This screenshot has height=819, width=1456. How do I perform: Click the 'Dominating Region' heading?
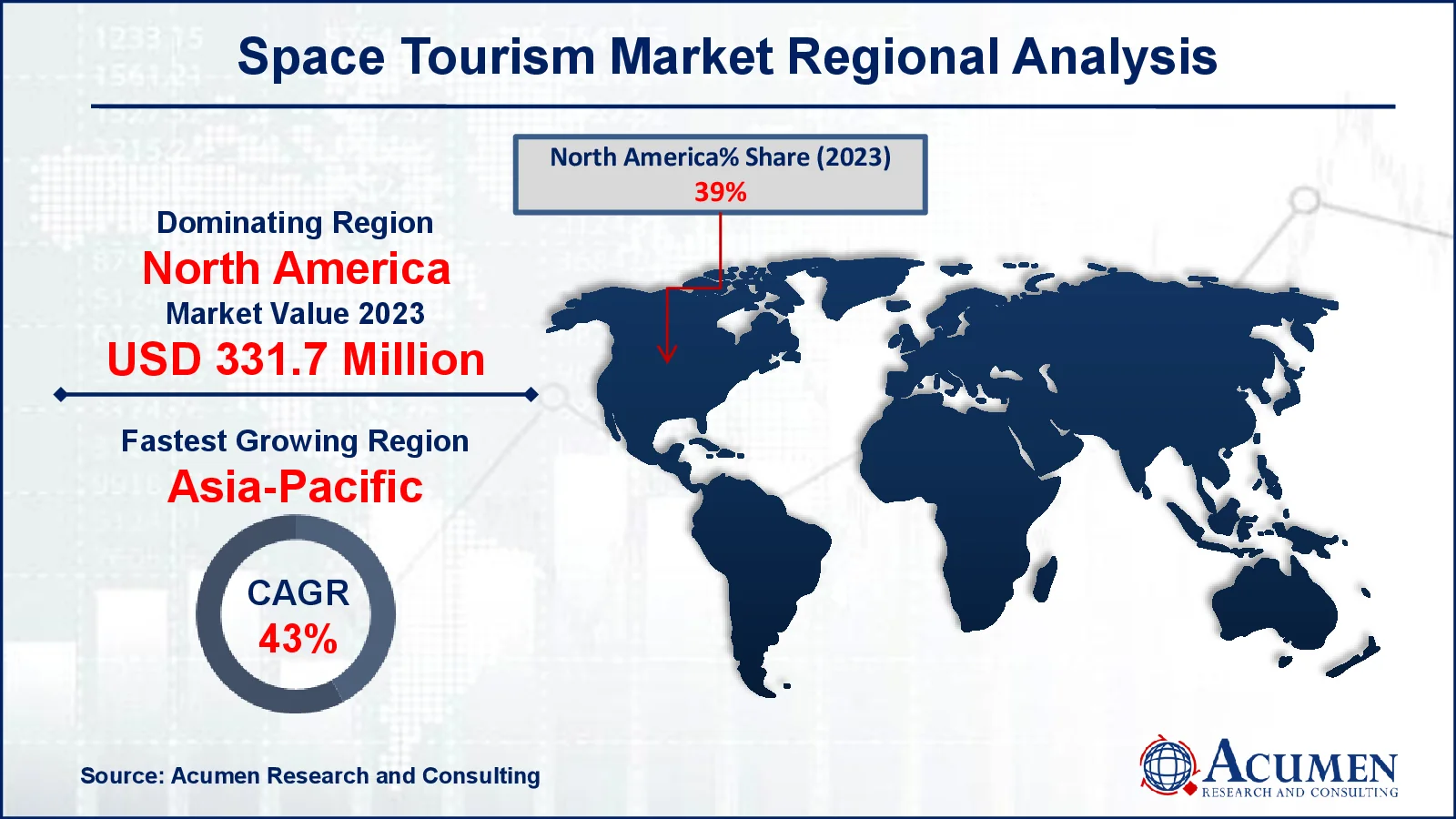coord(295,223)
